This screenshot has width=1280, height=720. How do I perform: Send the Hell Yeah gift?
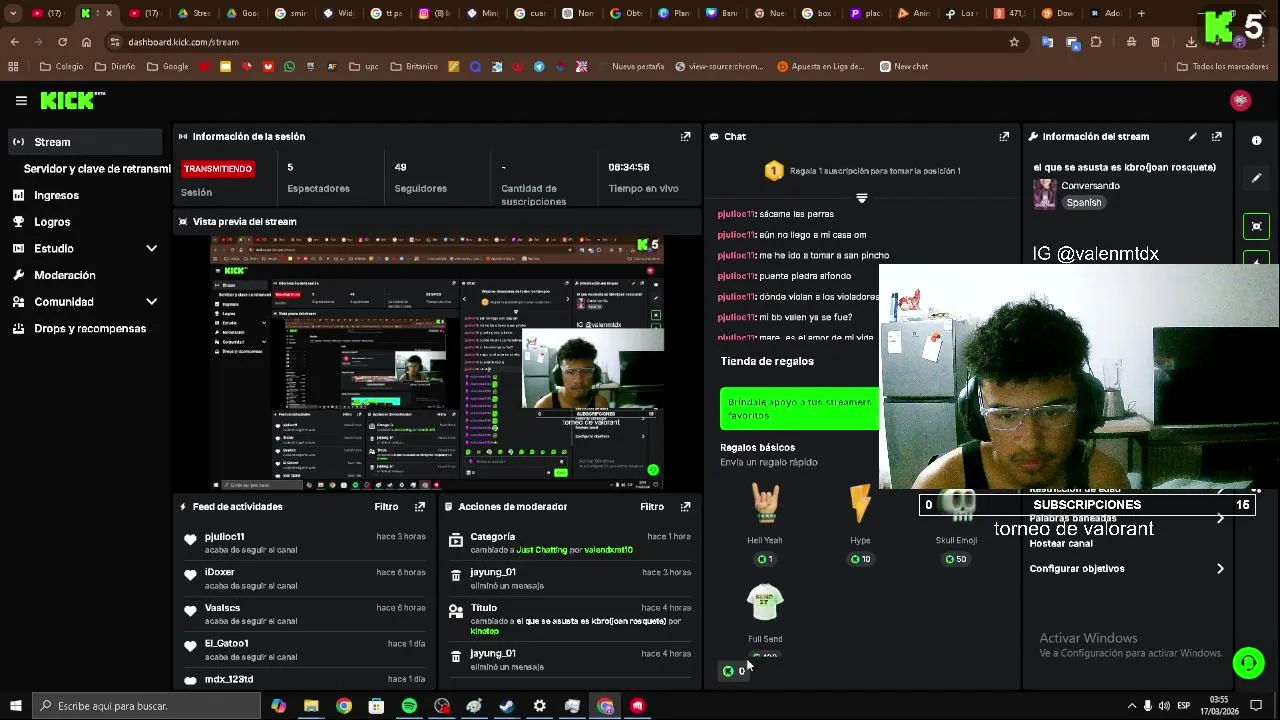[765, 522]
